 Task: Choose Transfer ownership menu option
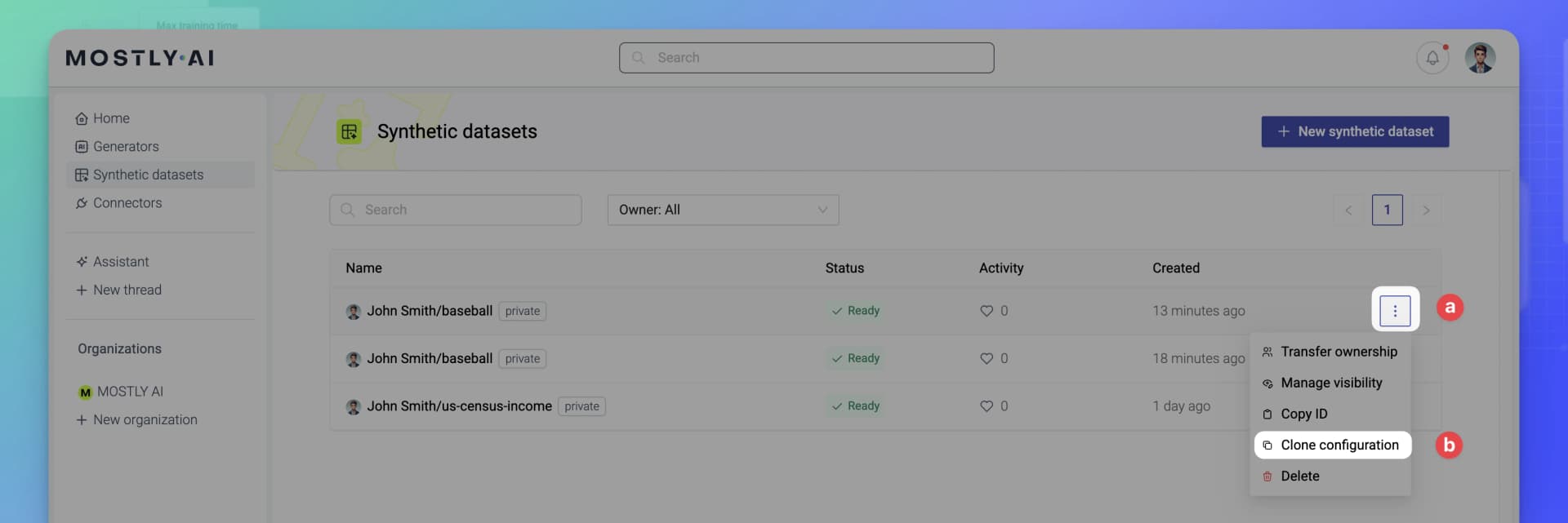[x=1338, y=352]
